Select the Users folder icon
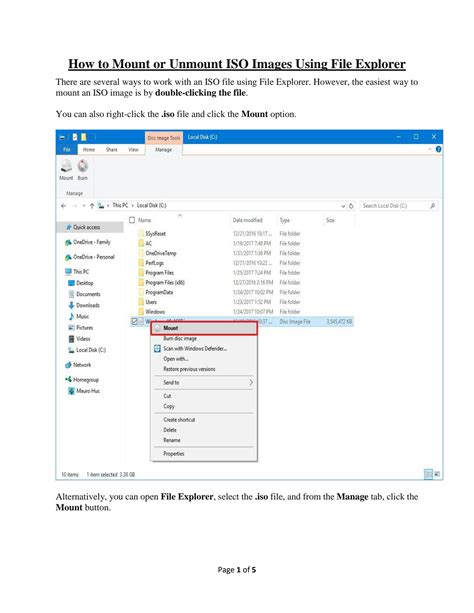The height and width of the screenshot is (613, 474). point(141,302)
